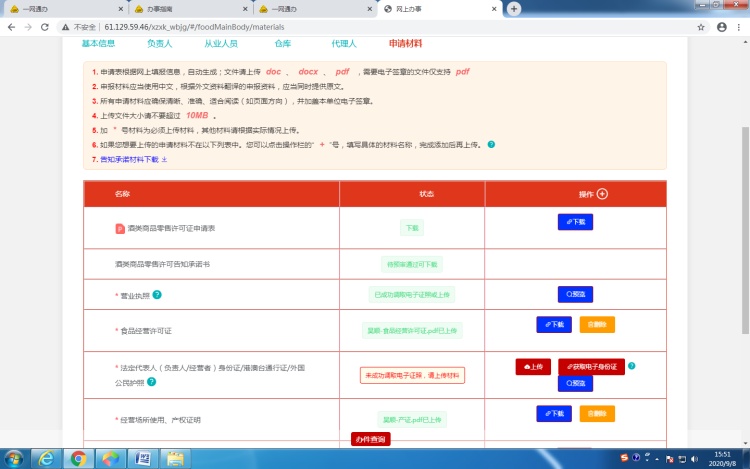Download 酒类商品零售许可证申请表 file

tap(575, 222)
